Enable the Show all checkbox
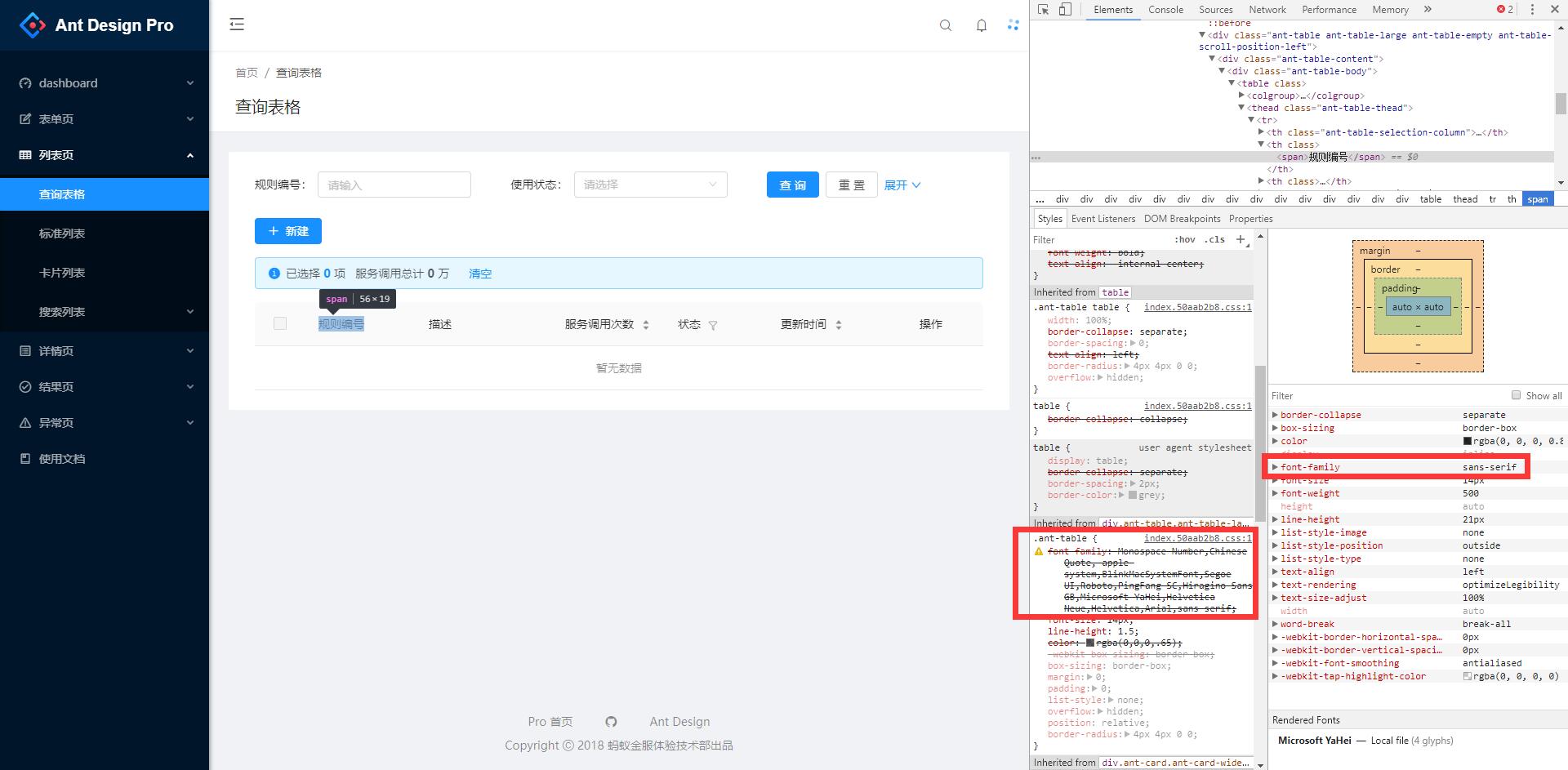This screenshot has width=1568, height=770. (x=1517, y=395)
